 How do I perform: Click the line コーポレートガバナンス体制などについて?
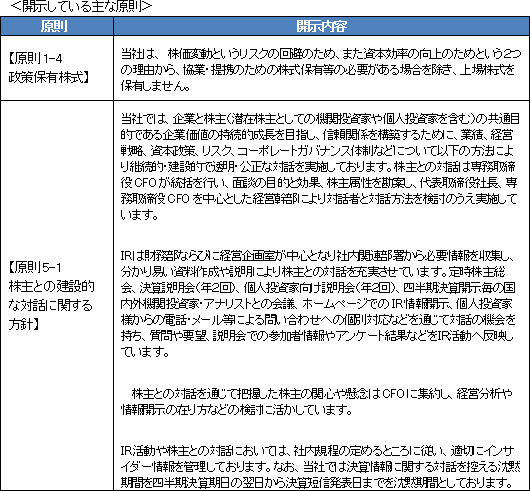[x=317, y=151]
